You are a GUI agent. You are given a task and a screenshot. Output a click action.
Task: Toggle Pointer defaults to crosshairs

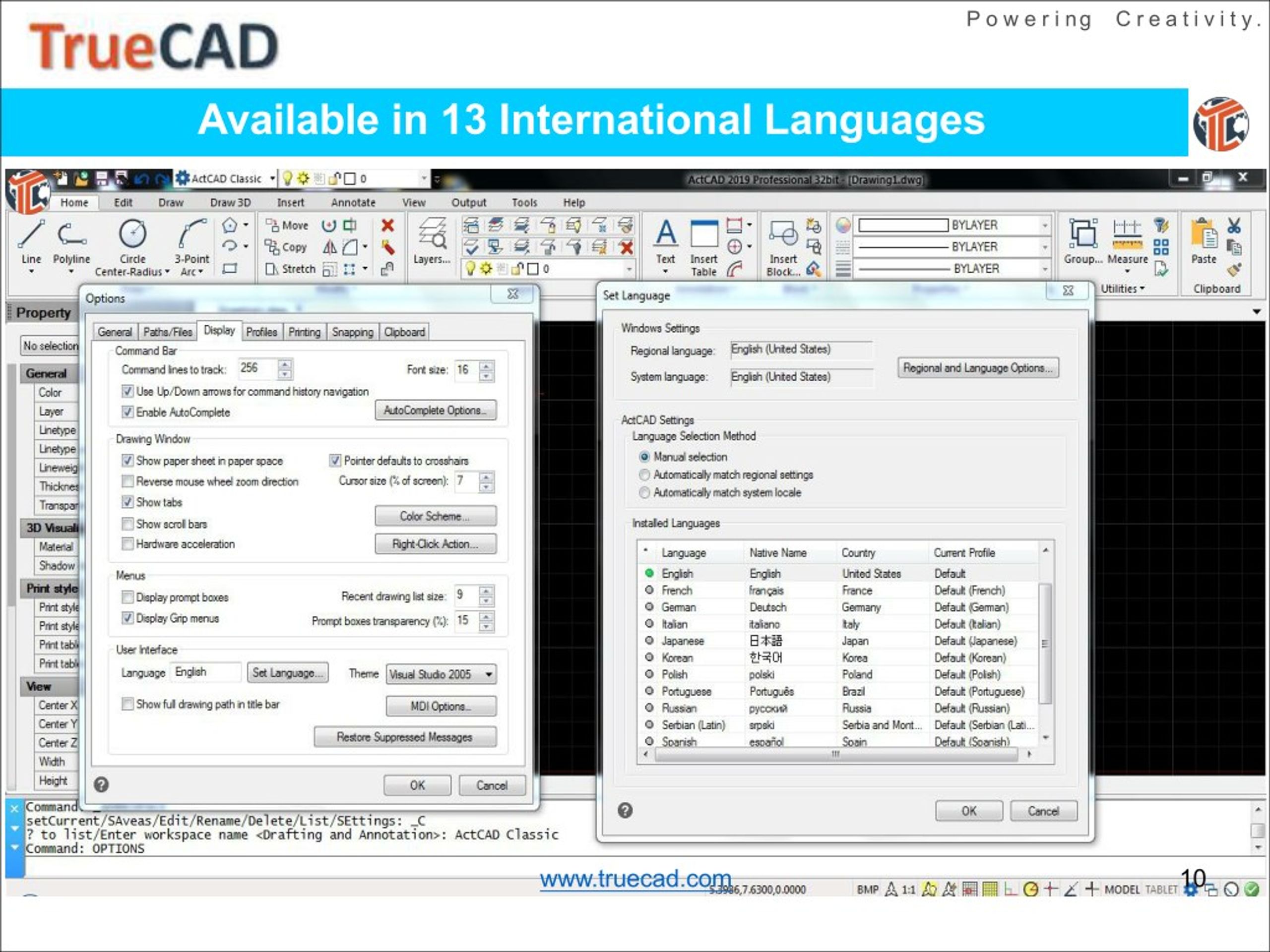[x=335, y=461]
